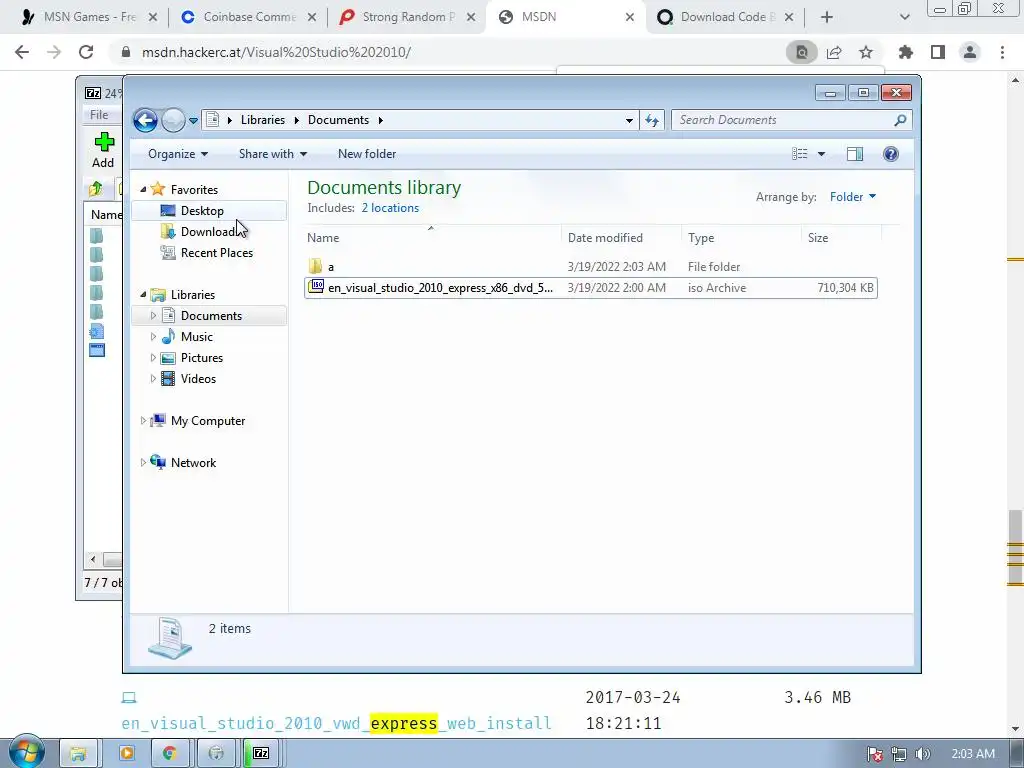Image resolution: width=1024 pixels, height=768 pixels.
Task: Click the Add button in 7-Zip window
Action: click(103, 150)
